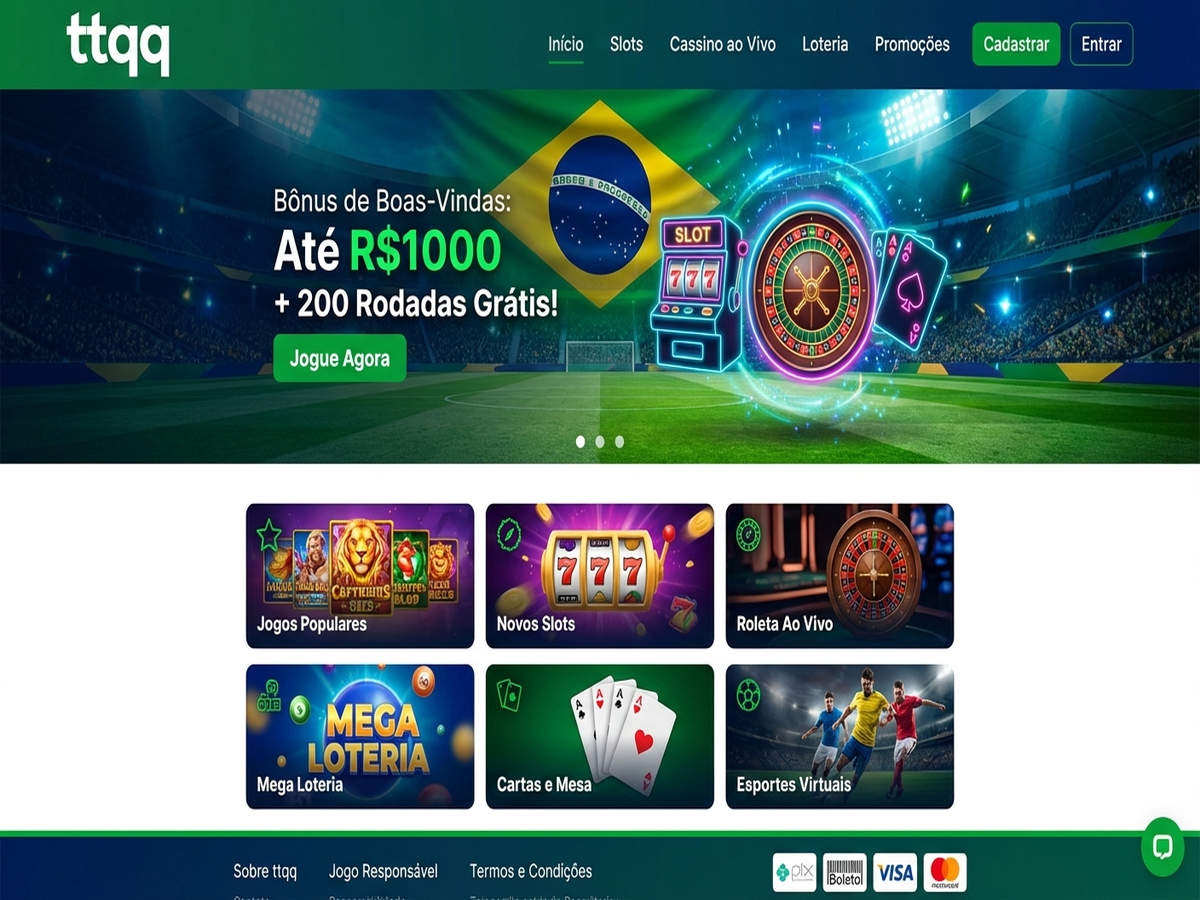Select the Boleto payment icon
The height and width of the screenshot is (900, 1200).
click(845, 873)
